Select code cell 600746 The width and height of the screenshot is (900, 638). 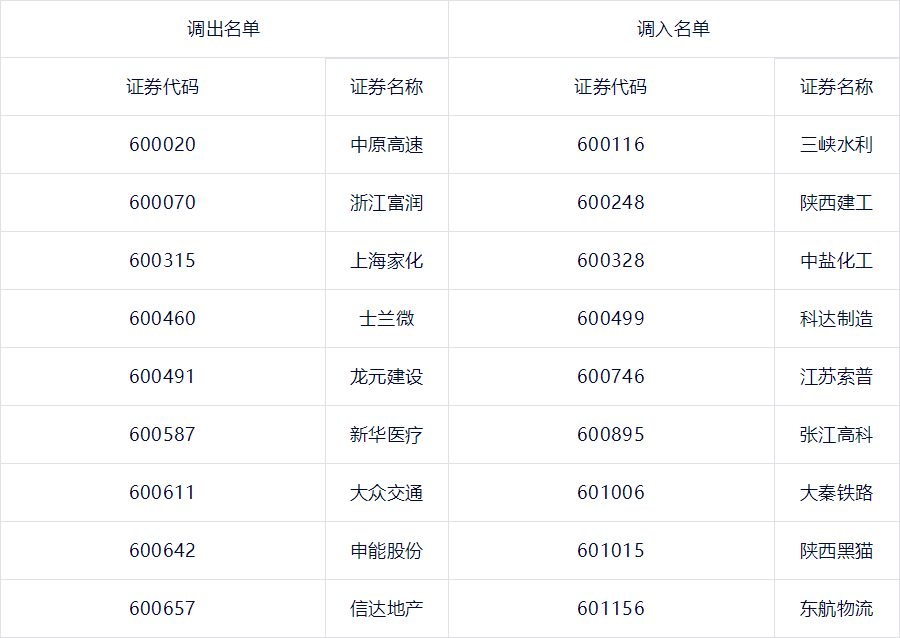click(611, 376)
